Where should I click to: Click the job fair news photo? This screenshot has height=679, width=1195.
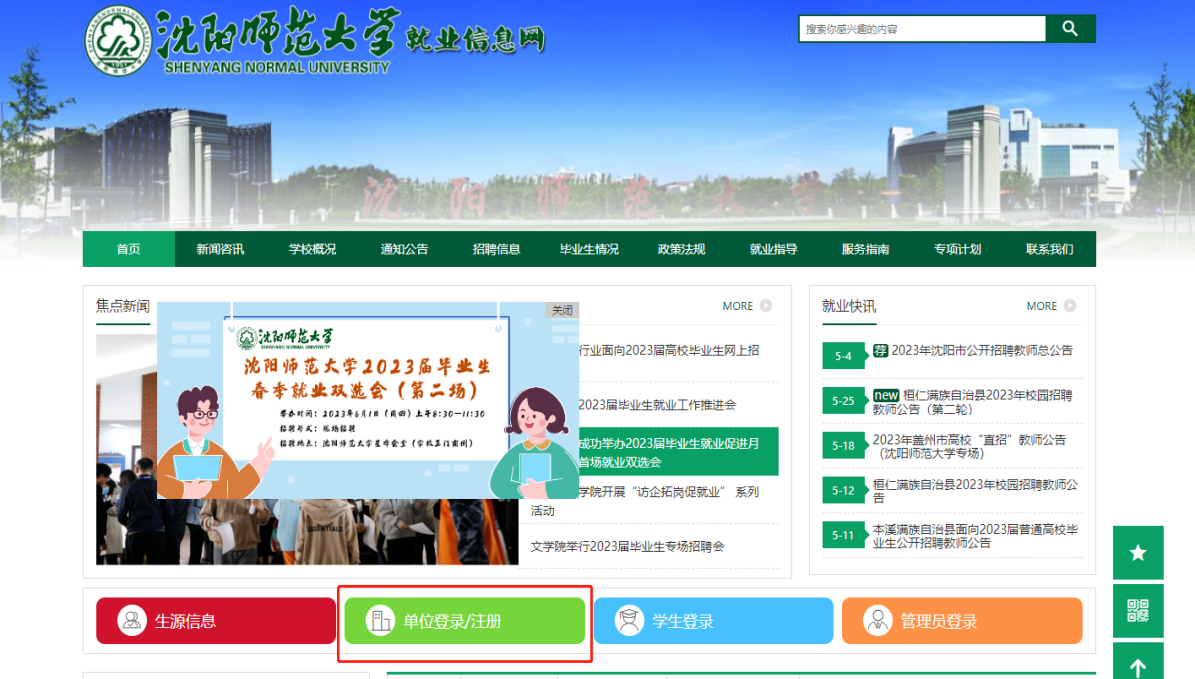tap(307, 533)
